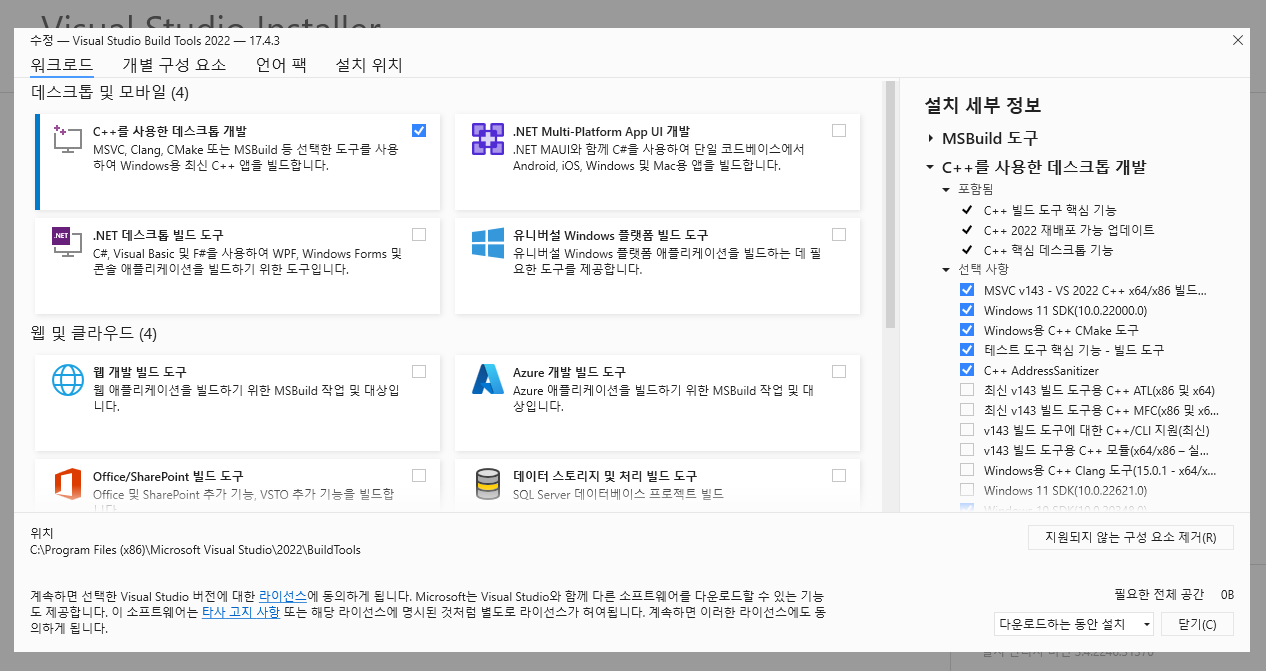Screen dimensions: 1266x671
Task: Enable v143 빌드 도구용 C++ 모듈 option
Action: (x=967, y=450)
